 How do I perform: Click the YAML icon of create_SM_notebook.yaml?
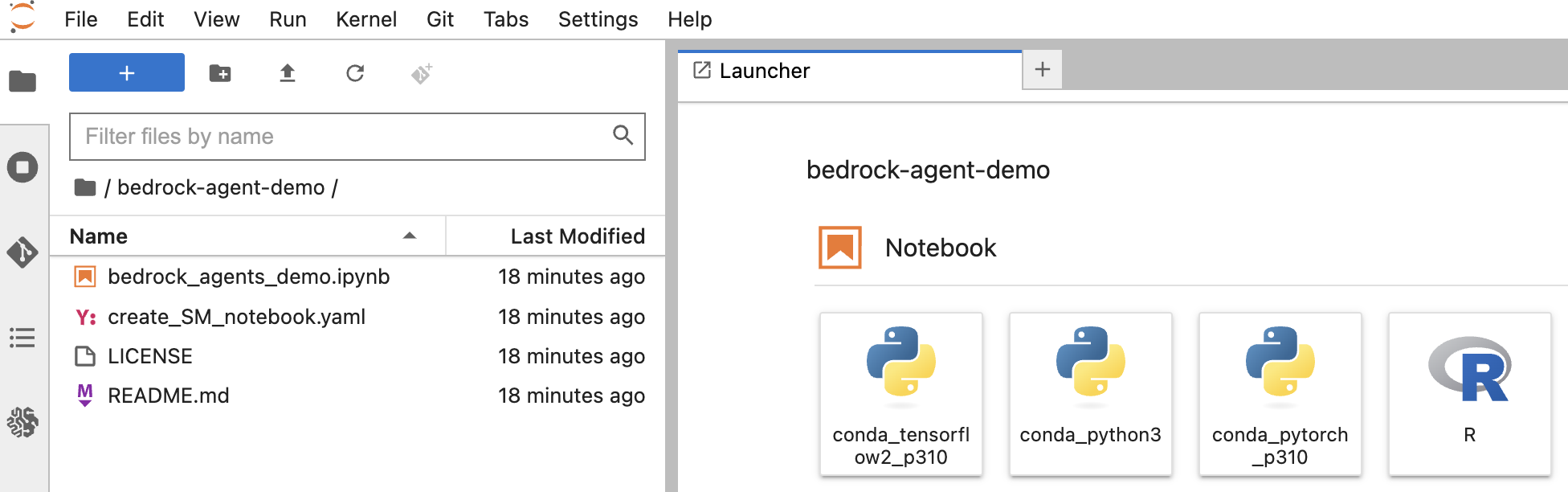[86, 318]
